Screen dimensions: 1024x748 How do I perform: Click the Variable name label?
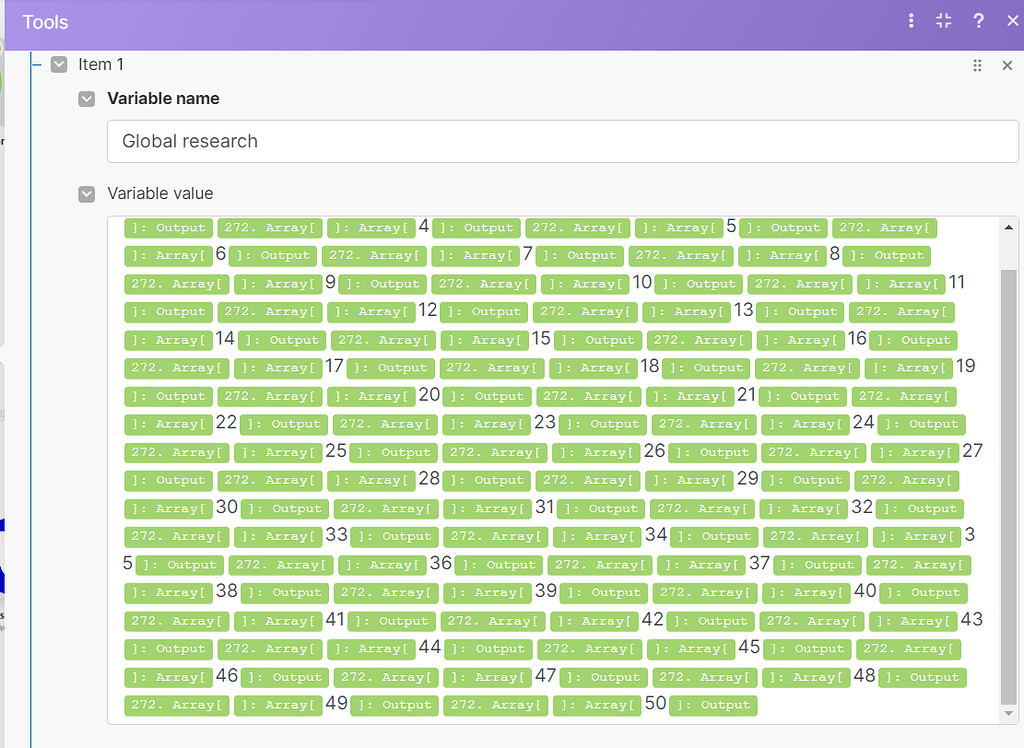[163, 98]
